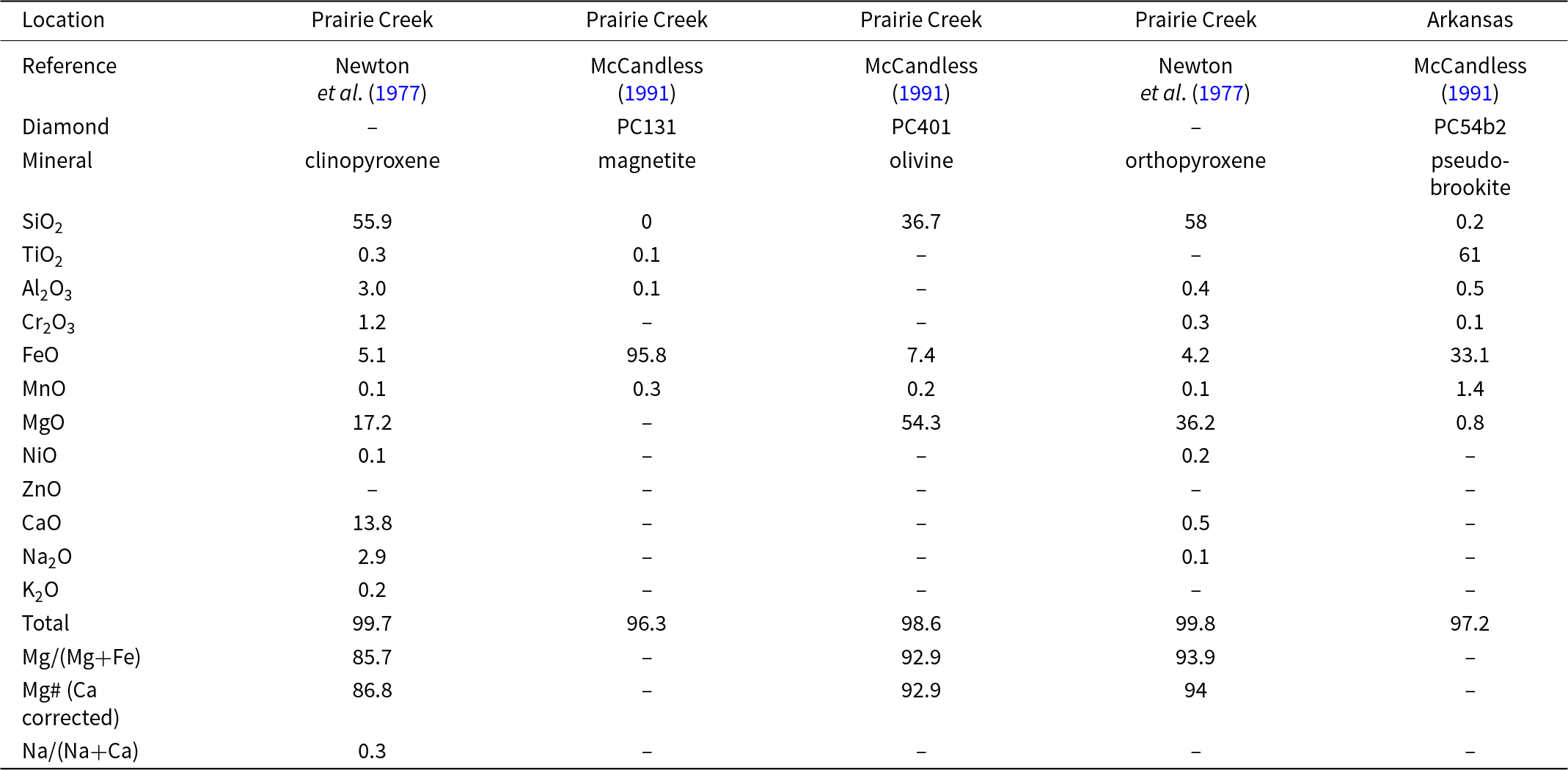Image resolution: width=1568 pixels, height=770 pixels.
Task: Click the Location row header
Action: coord(63,20)
